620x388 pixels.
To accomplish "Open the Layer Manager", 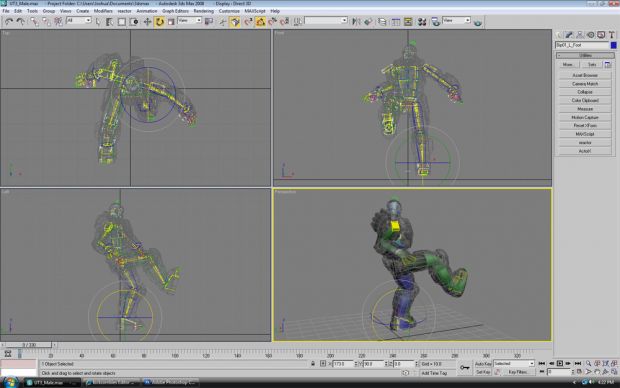I will tap(382, 22).
